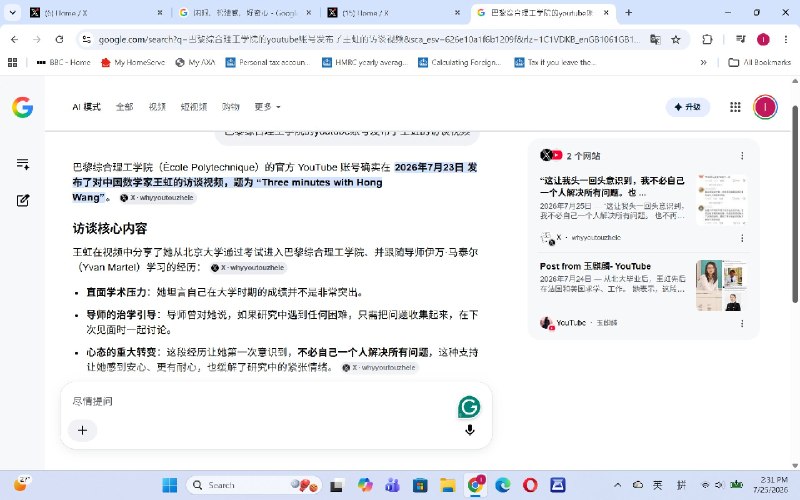Open the Google logo home link
This screenshot has width=800, height=500.
pos(22,107)
